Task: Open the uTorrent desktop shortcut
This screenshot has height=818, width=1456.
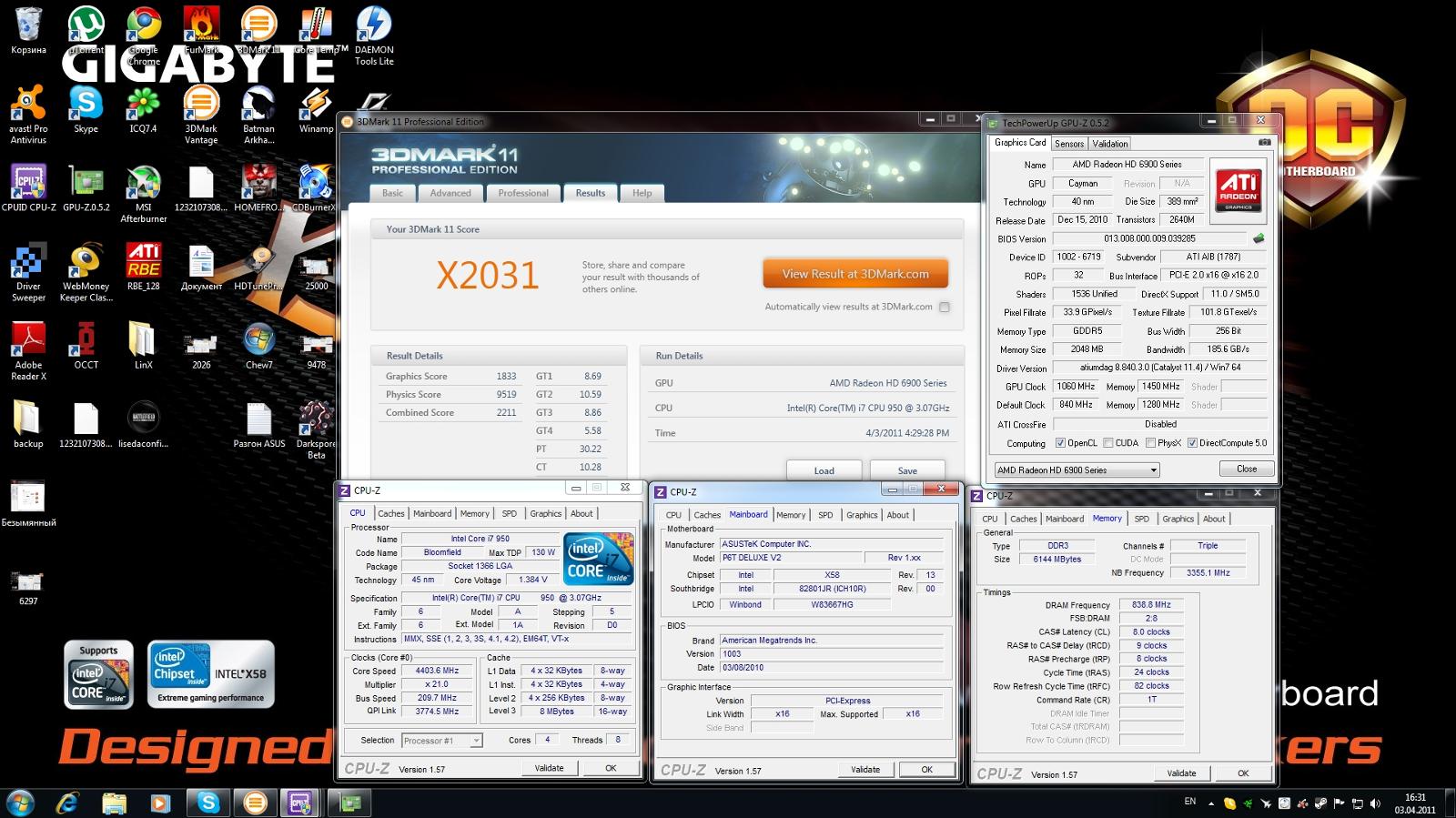Action: point(86,30)
